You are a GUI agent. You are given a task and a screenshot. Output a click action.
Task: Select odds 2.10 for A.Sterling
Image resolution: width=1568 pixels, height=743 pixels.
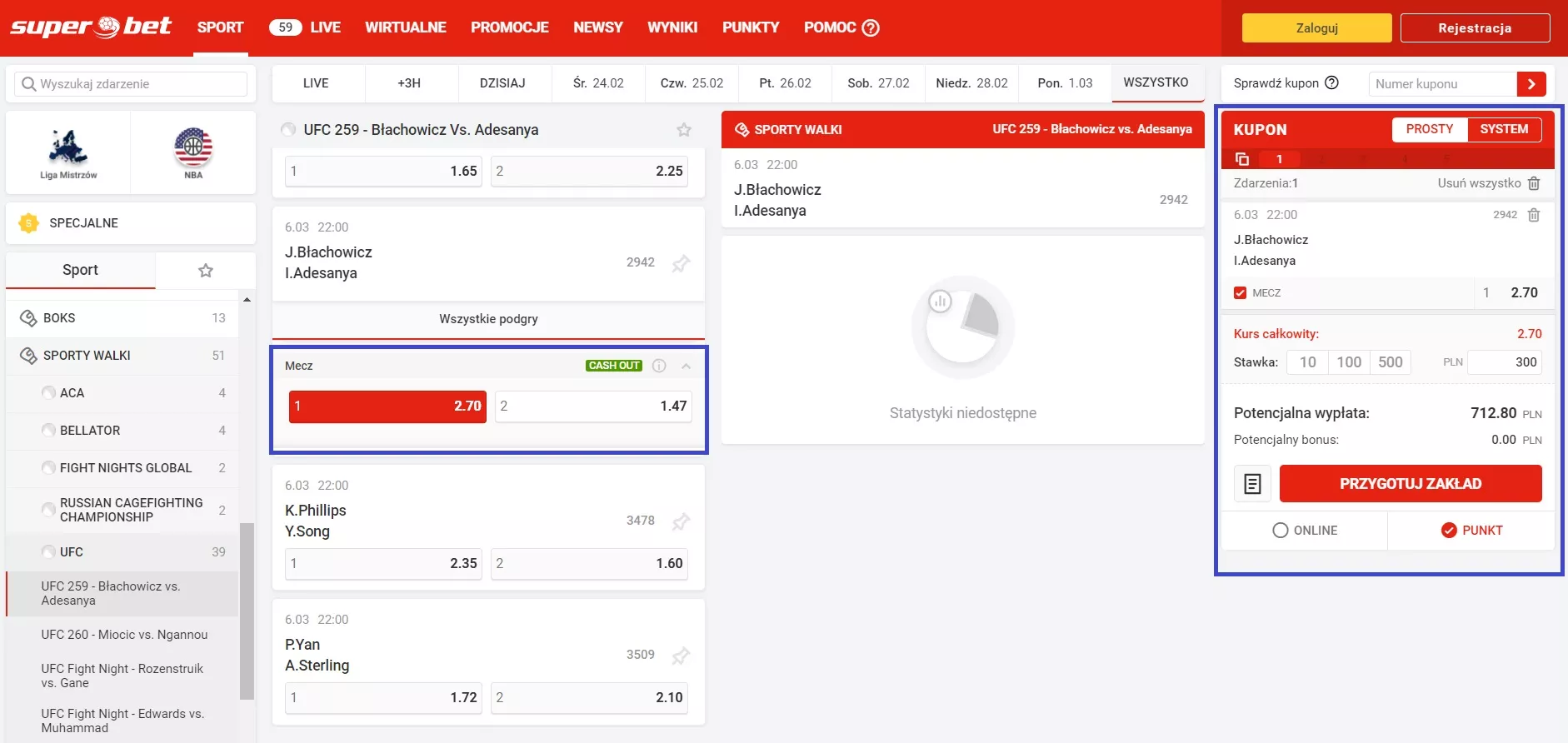coord(589,698)
